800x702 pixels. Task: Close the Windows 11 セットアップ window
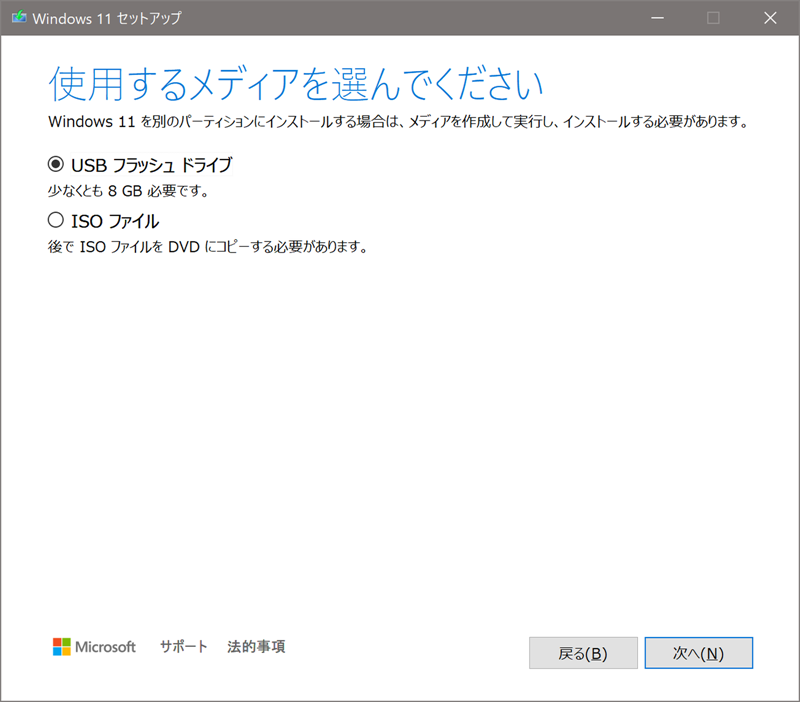tap(770, 18)
